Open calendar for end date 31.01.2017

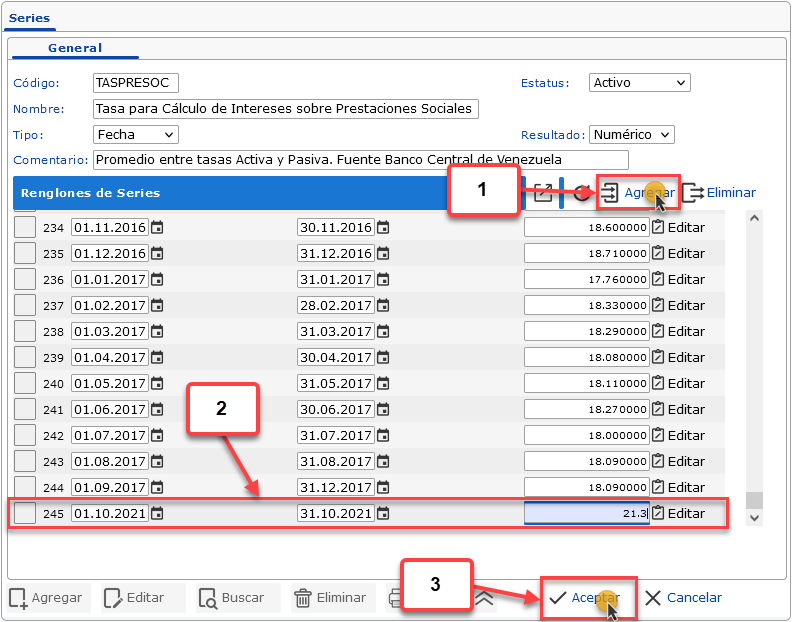click(383, 279)
